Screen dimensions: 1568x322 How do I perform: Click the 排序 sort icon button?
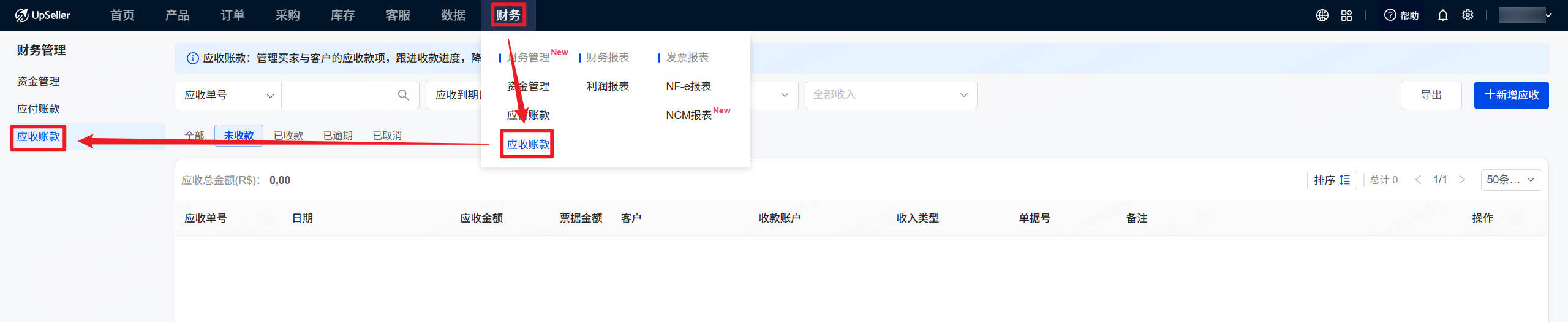click(1332, 180)
